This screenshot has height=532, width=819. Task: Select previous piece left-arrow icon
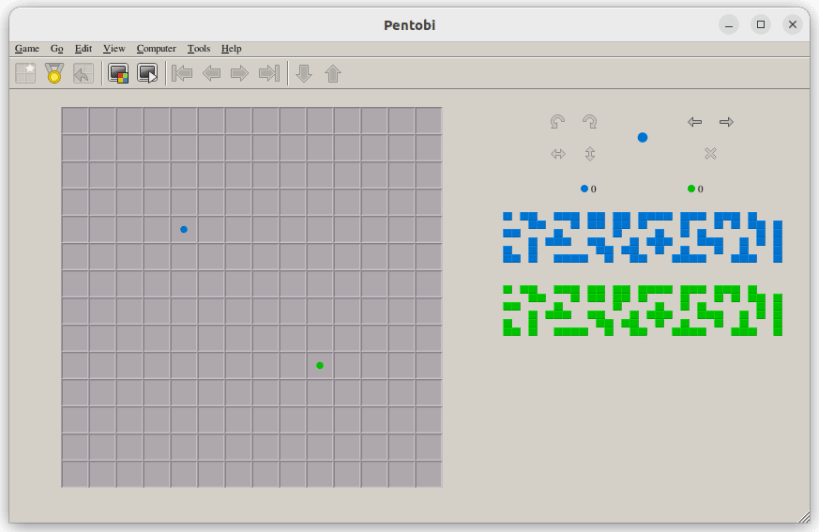(x=694, y=122)
